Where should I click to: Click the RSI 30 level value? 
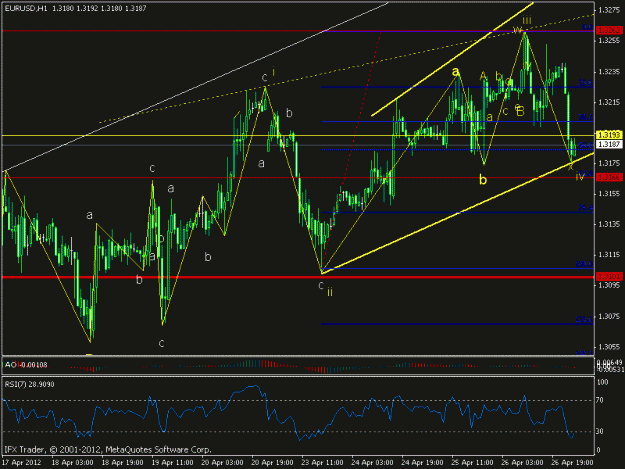click(x=599, y=431)
